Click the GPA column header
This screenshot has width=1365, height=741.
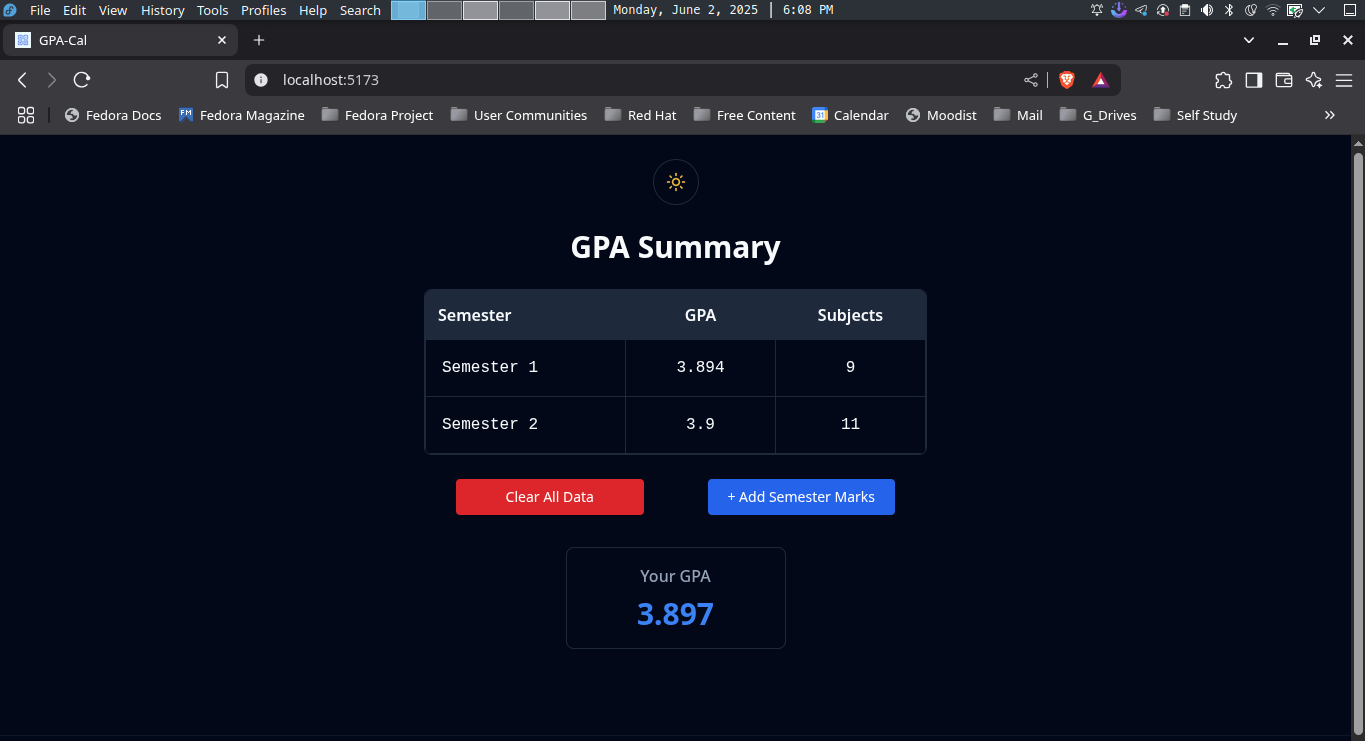(700, 315)
